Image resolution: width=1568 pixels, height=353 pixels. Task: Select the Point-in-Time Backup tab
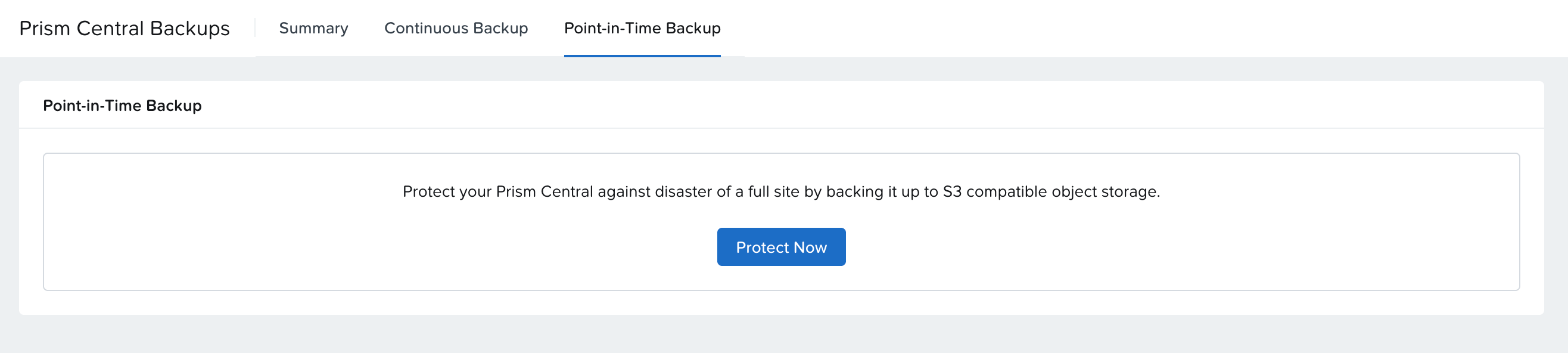pos(642,28)
